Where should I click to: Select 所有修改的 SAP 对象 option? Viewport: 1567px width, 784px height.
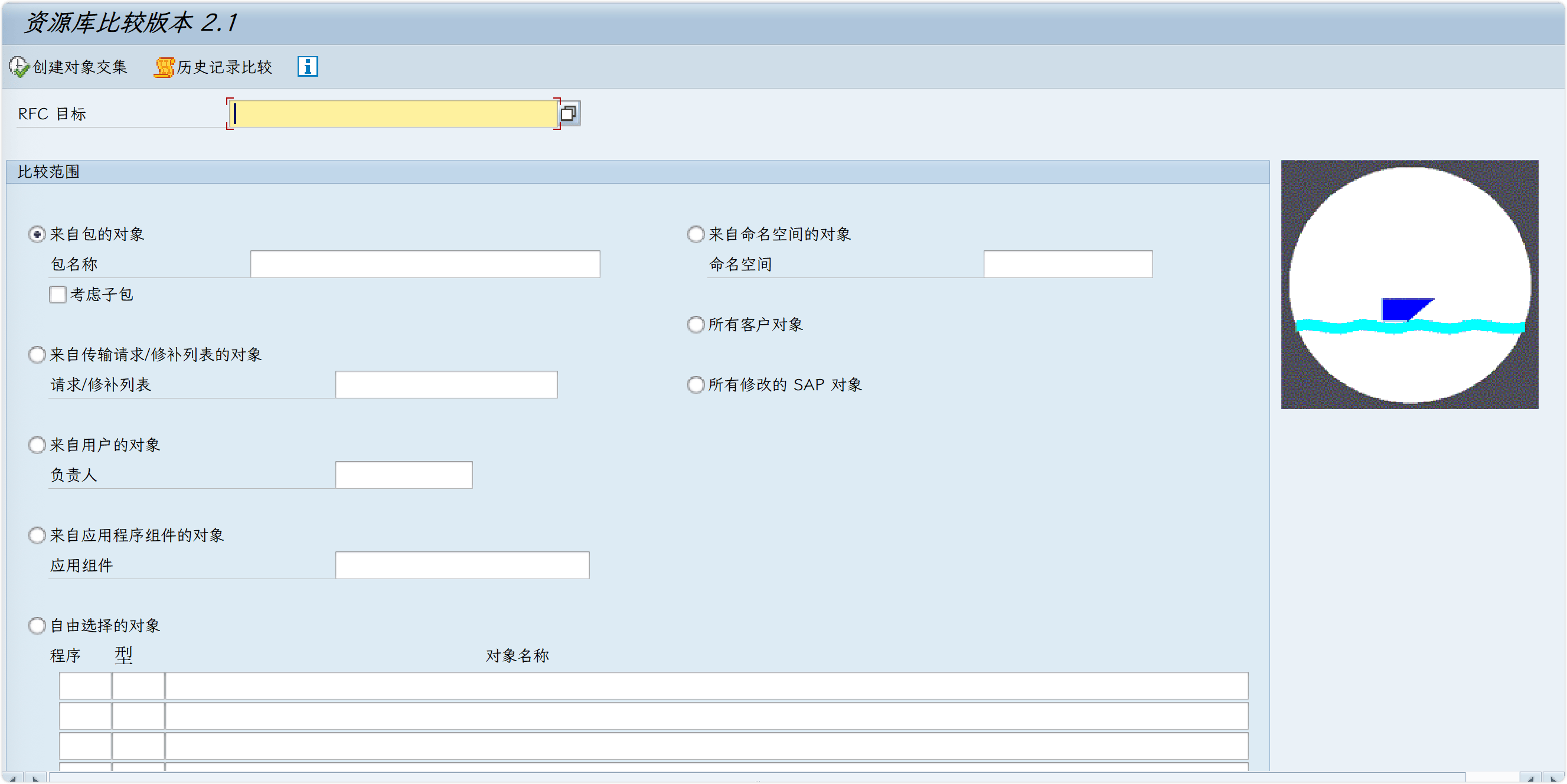click(696, 384)
